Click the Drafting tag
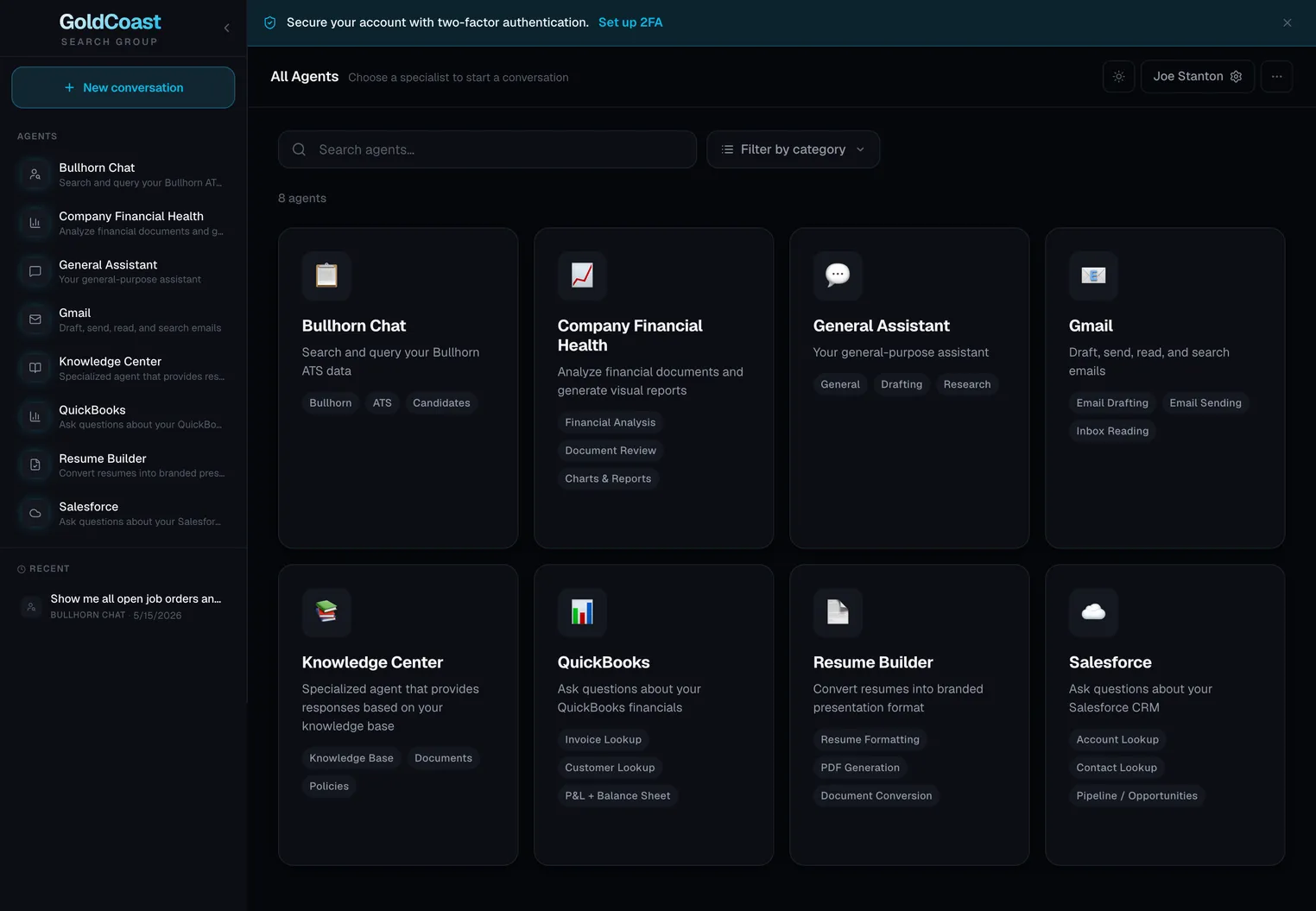The height and width of the screenshot is (911, 1316). [902, 385]
